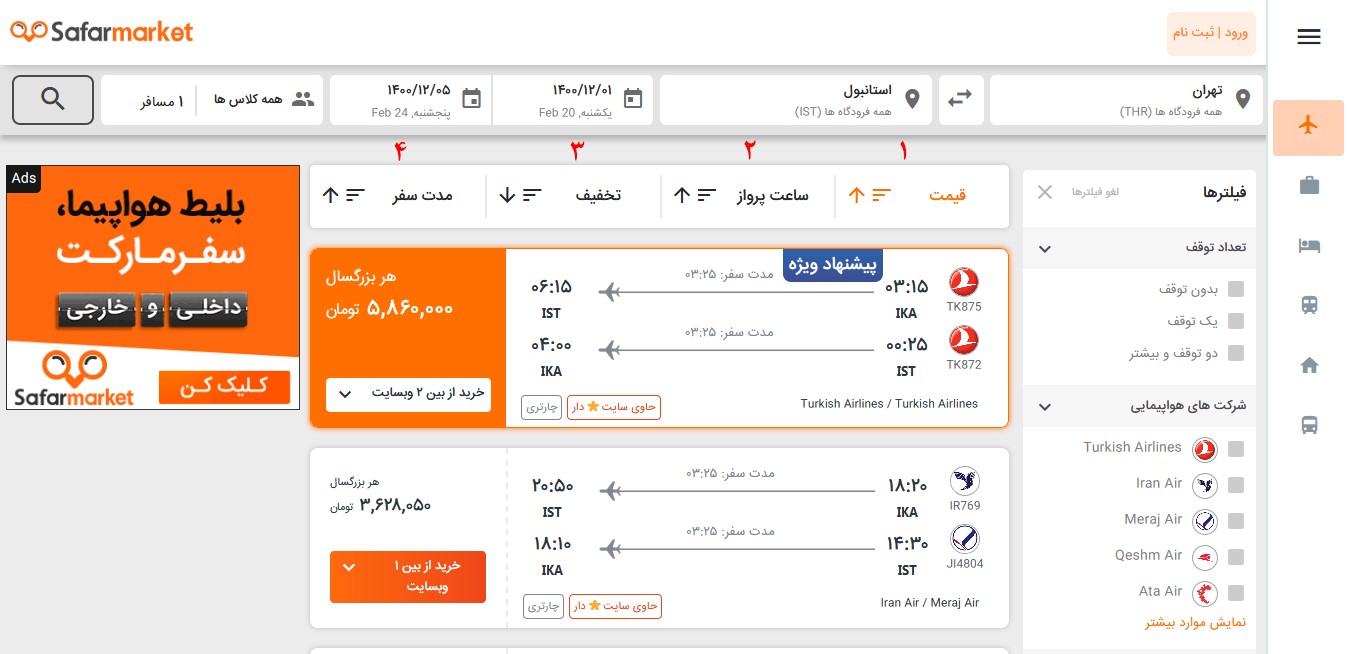Open departure date calendar icon 1400/12/01

[x=632, y=99]
